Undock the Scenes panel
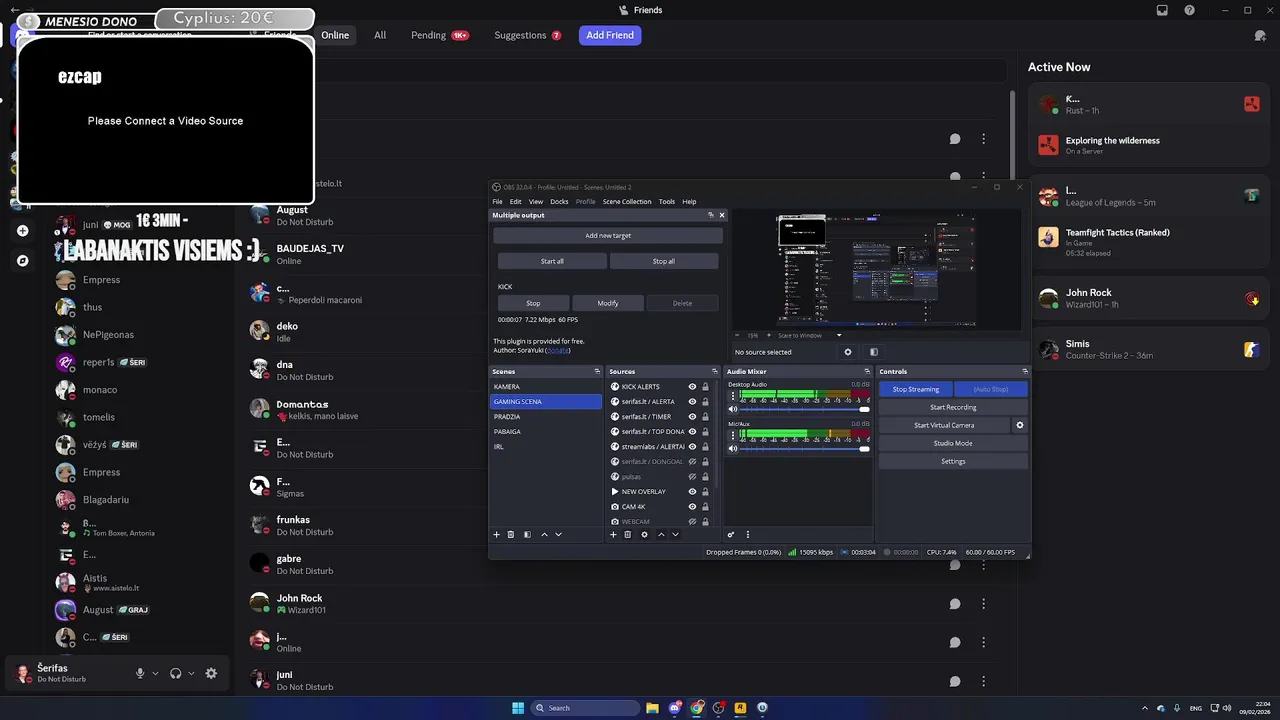 [x=597, y=372]
